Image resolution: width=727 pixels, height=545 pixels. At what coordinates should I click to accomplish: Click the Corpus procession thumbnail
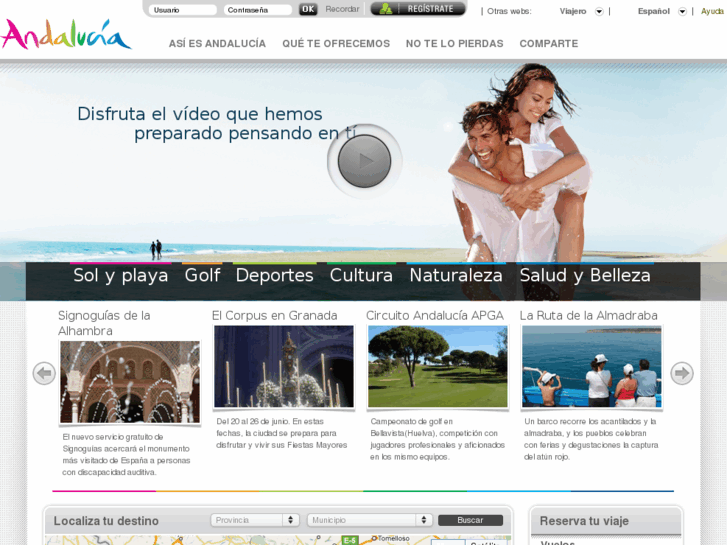coord(284,366)
